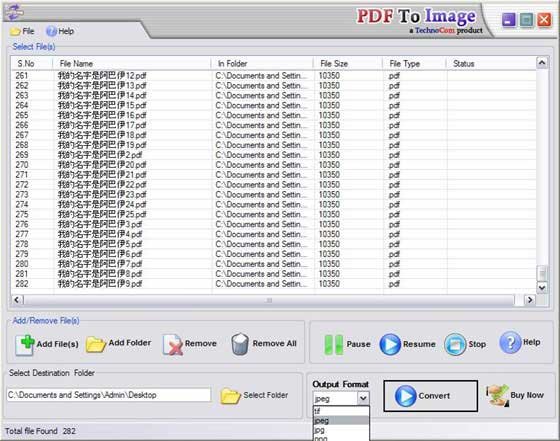
Task: Click the vertical scrollbar thumb
Action: pyautogui.click(x=542, y=273)
